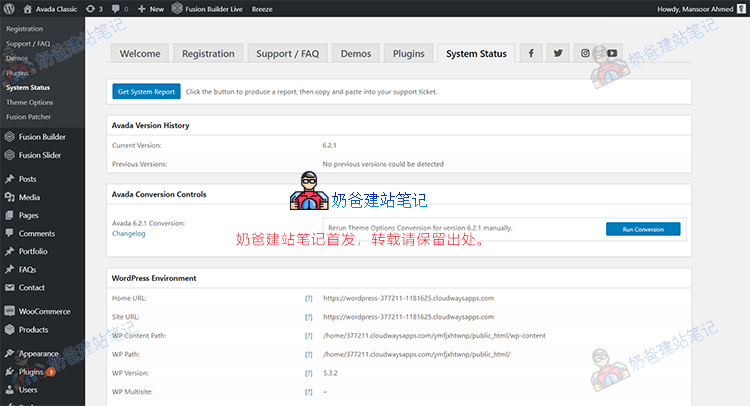
Task: Show help tooltip for Home URL
Action: pyautogui.click(x=309, y=298)
